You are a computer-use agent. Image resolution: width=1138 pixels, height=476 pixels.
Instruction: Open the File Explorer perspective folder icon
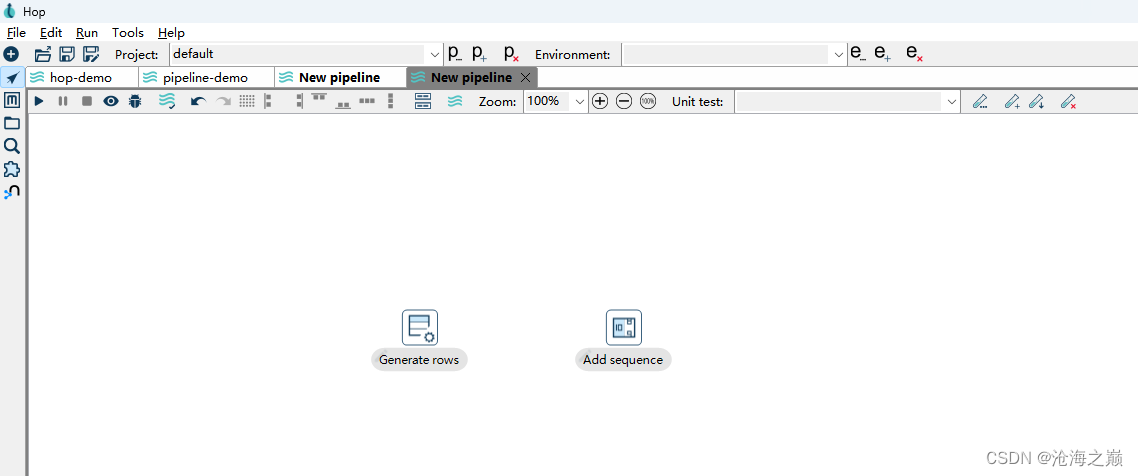click(x=12, y=123)
